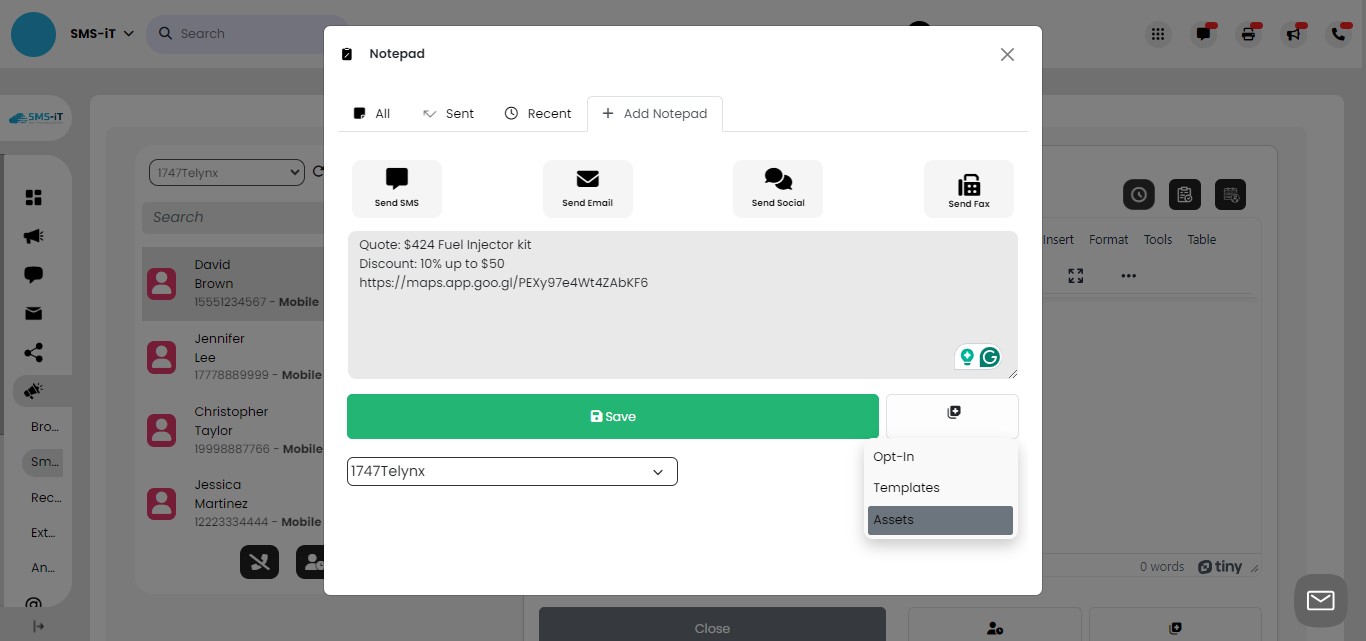Click the chat bubble icon in left sidebar
This screenshot has height=641, width=1366.
pos(33,274)
